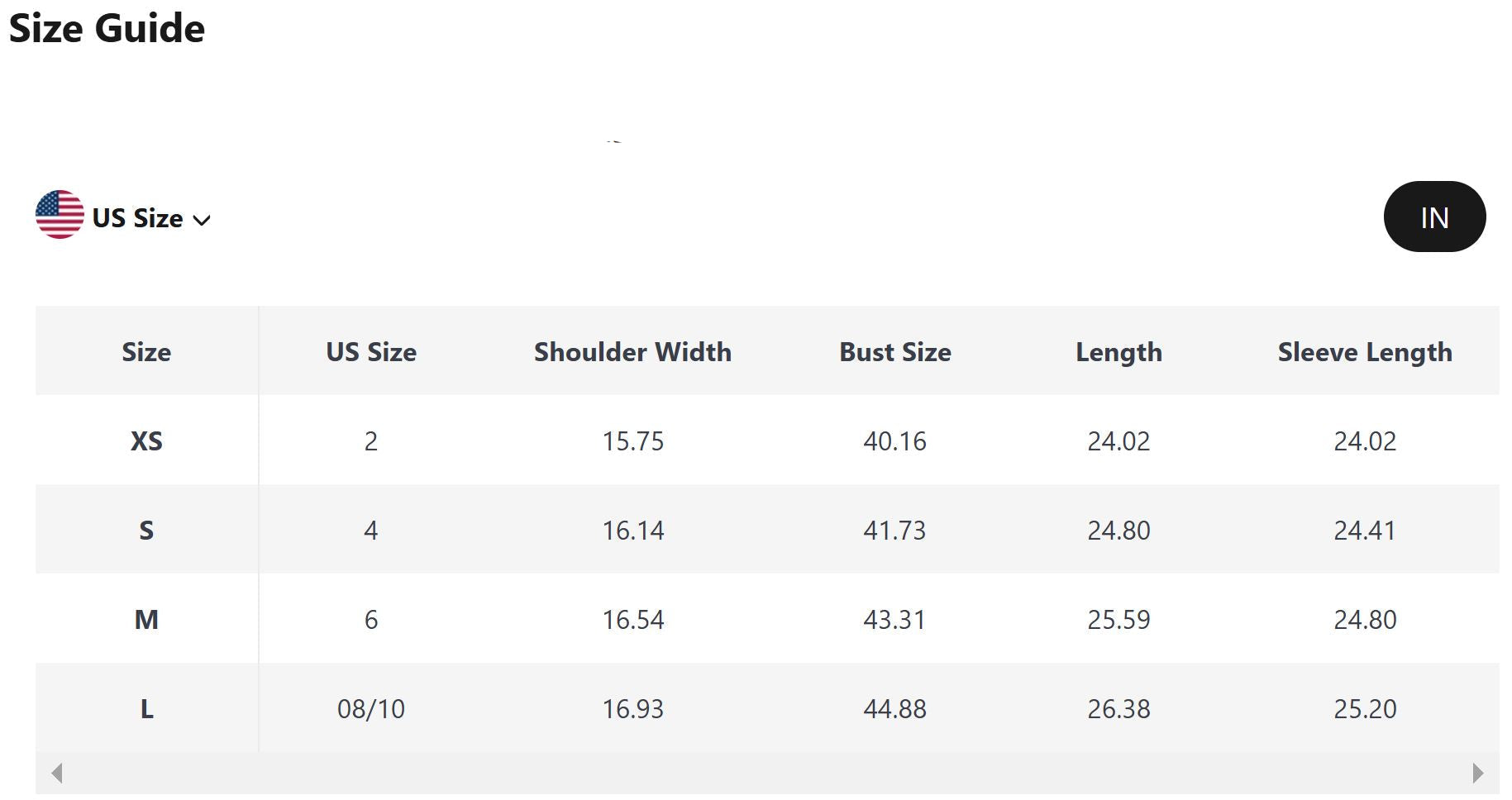Screen dimensions: 1512x800
Task: Click the right scroll arrow below table
Action: 1477,774
